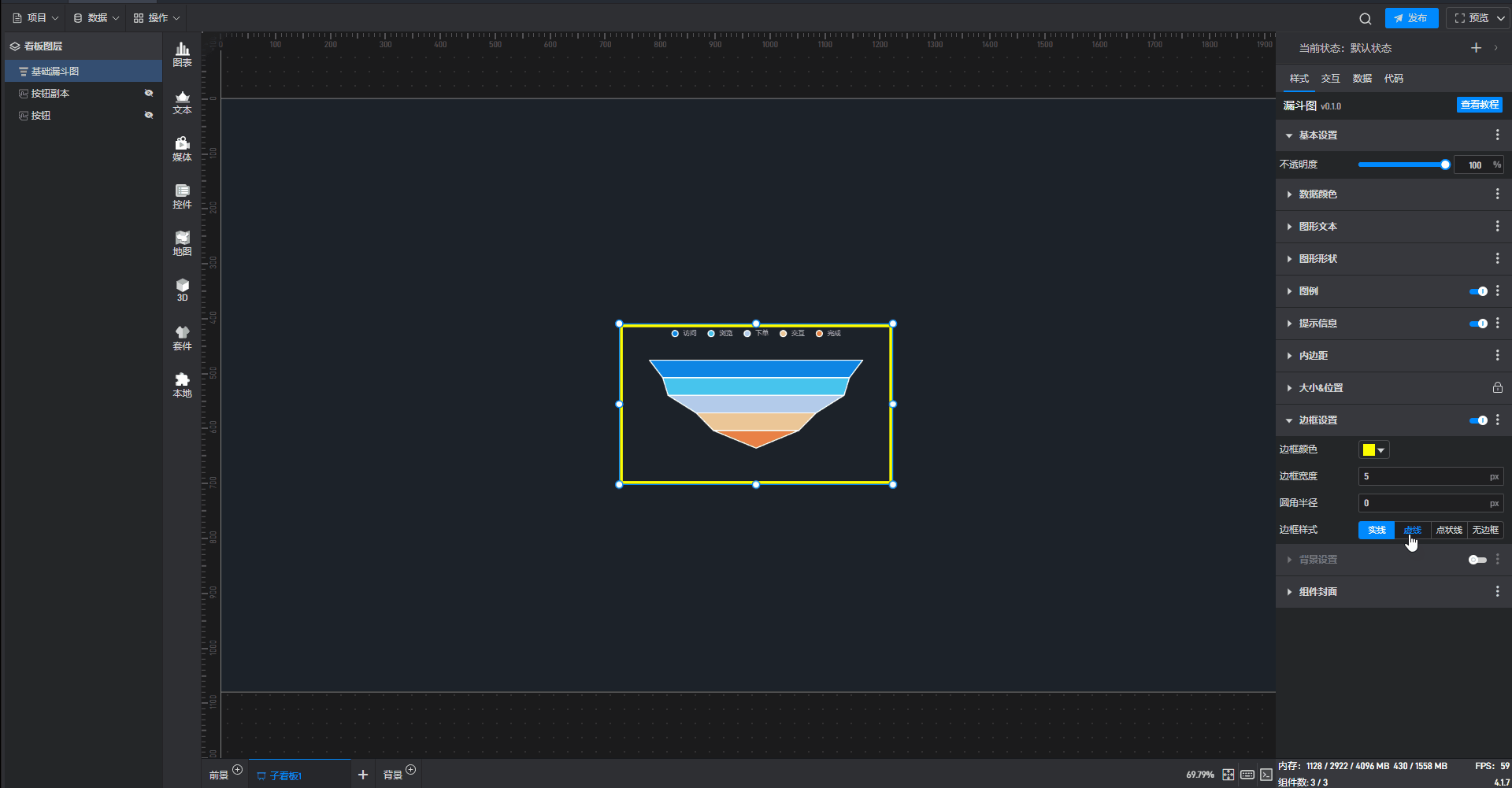Expand the 数据颜色 section
Image resolution: width=1512 pixels, height=788 pixels.
(1317, 194)
